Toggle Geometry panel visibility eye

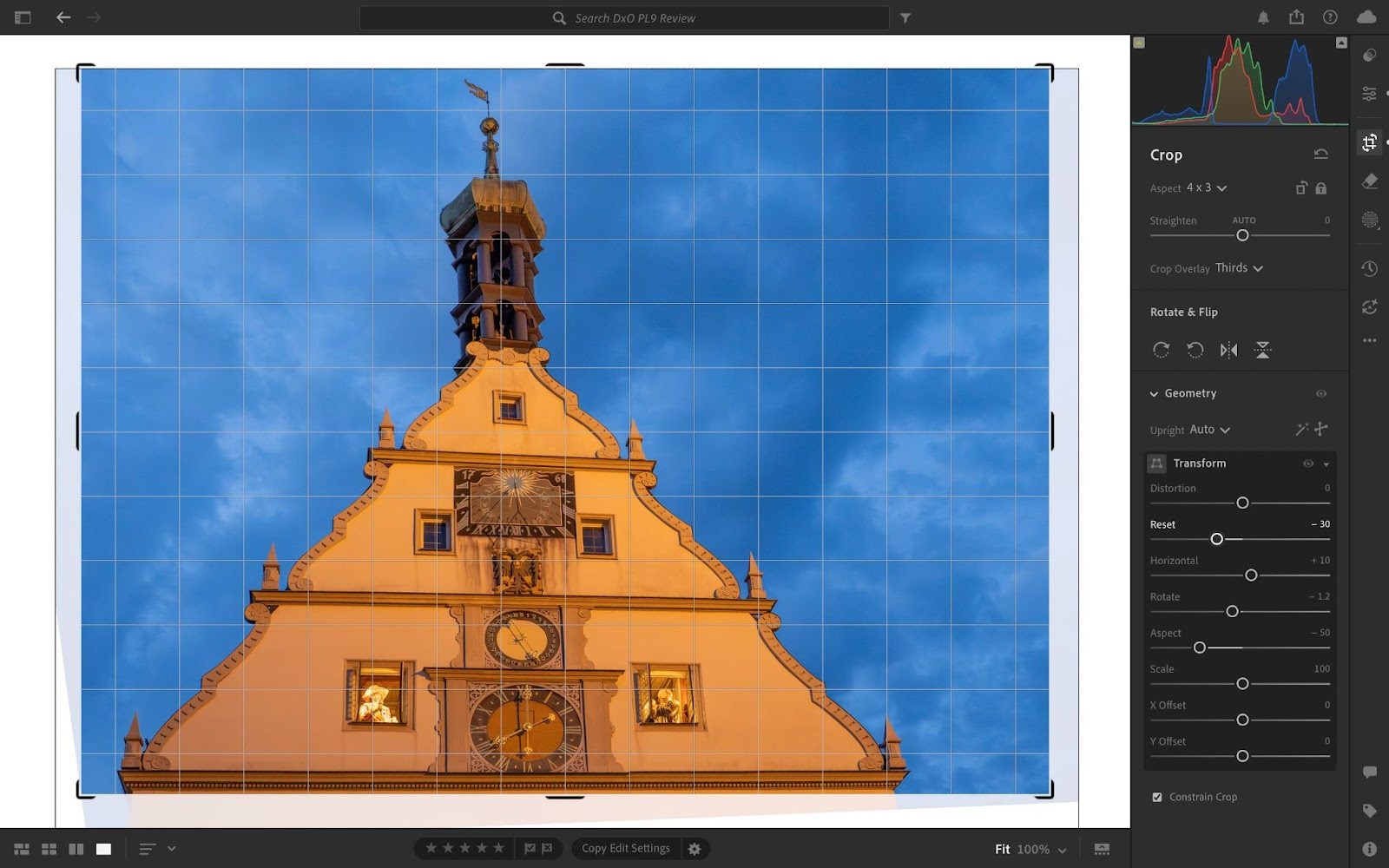click(x=1320, y=393)
